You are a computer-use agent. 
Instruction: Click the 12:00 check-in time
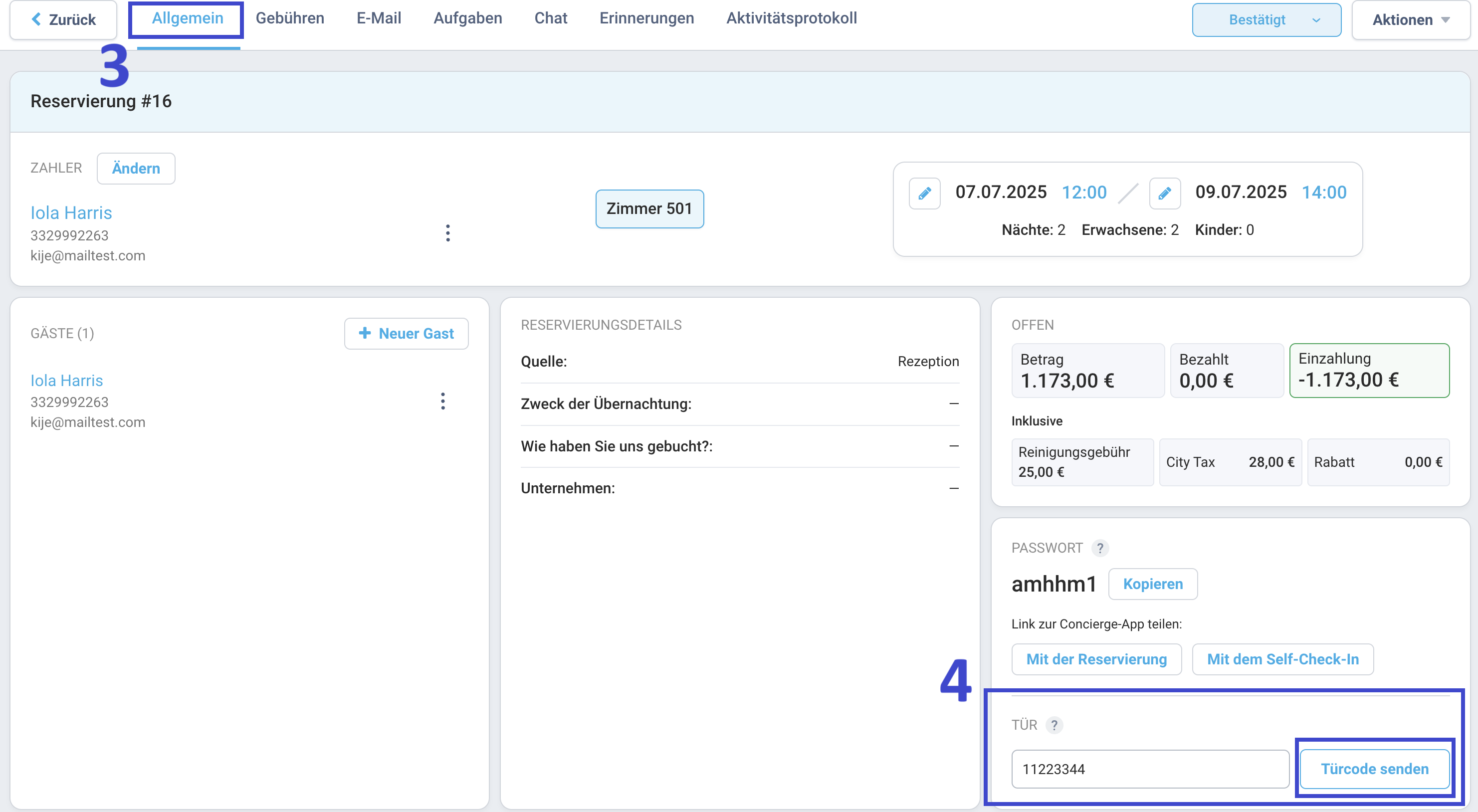tap(1084, 192)
